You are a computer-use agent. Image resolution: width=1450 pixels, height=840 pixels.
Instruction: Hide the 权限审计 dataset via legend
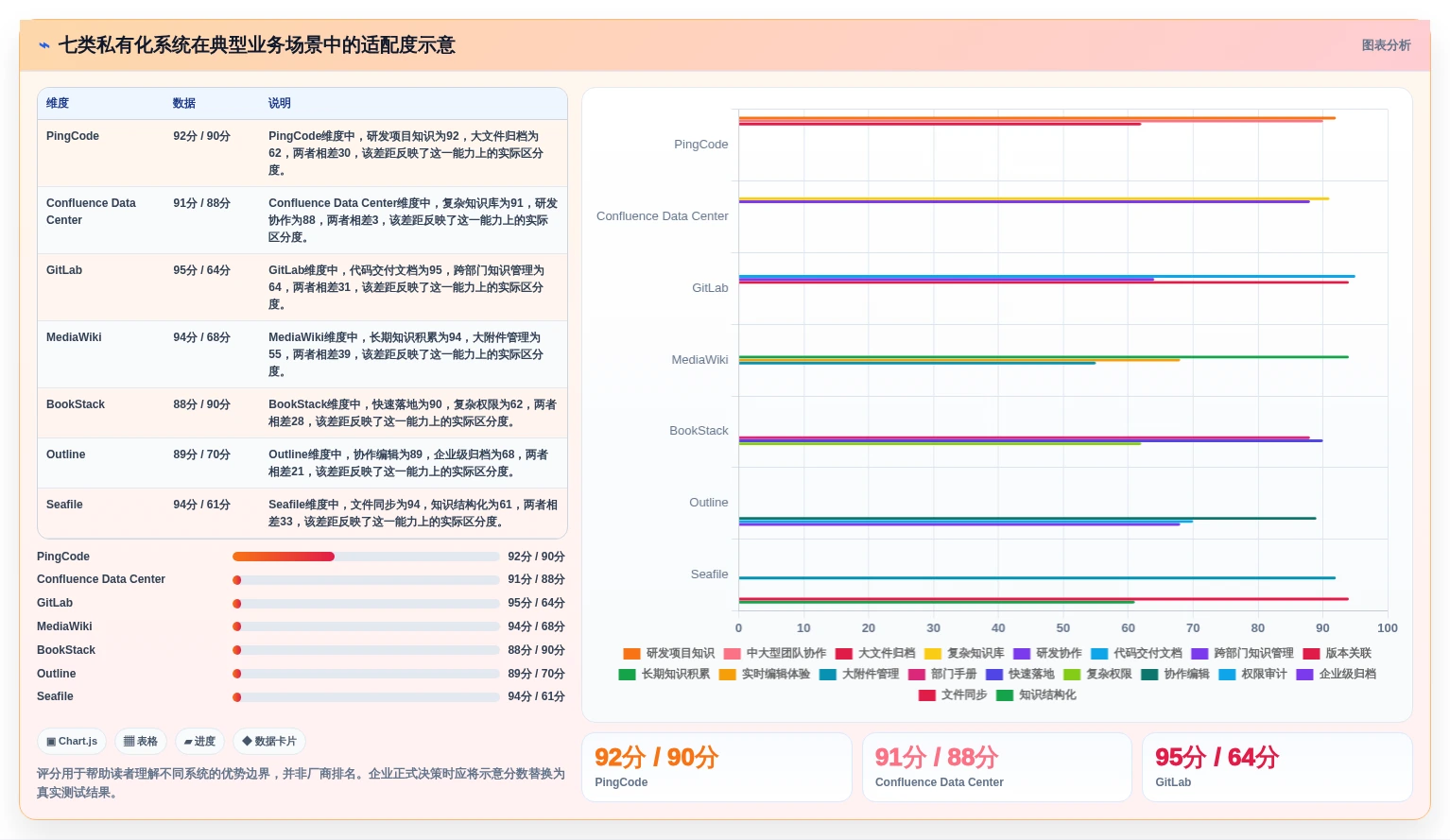pyautogui.click(x=1252, y=674)
